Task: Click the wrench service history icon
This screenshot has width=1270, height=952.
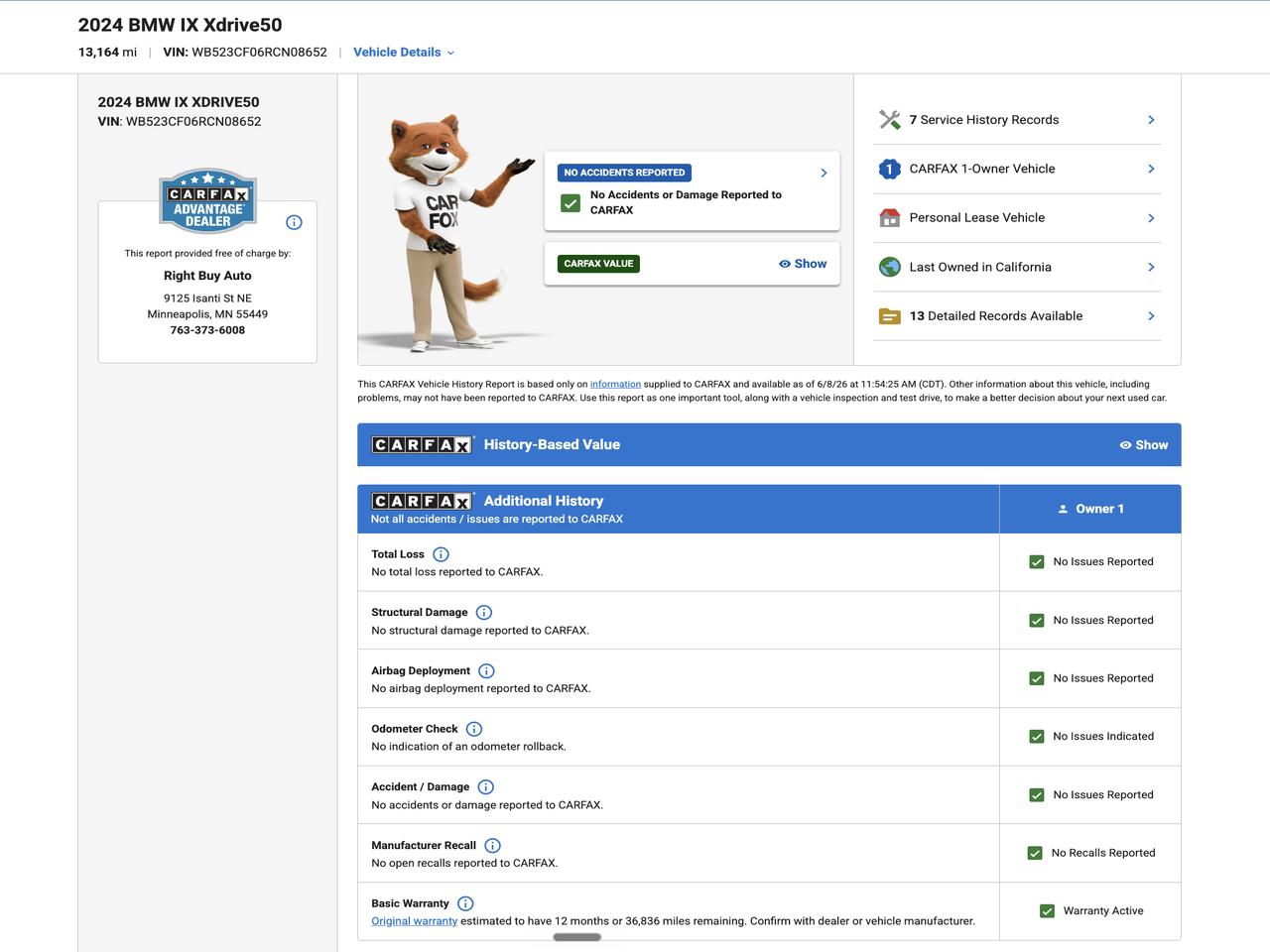Action: (890, 120)
